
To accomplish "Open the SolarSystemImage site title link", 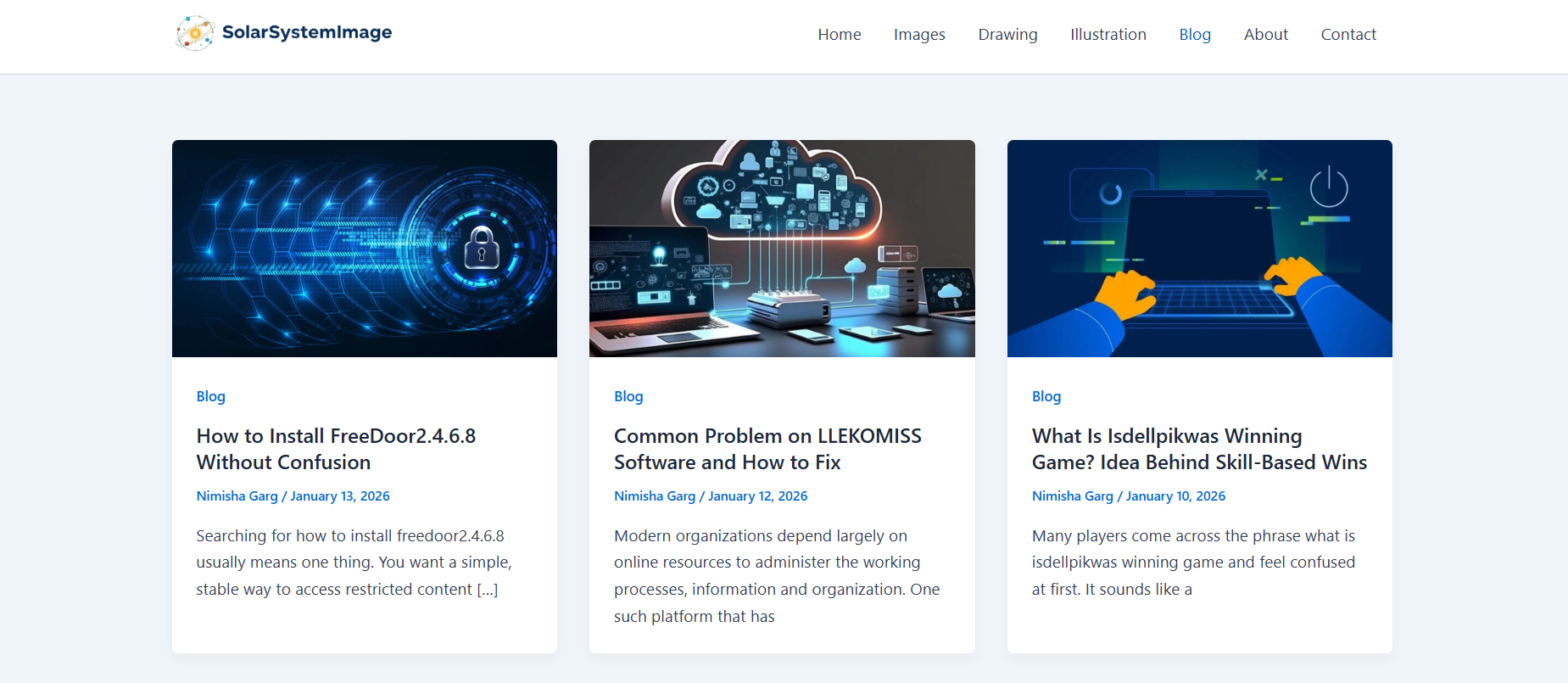I will [306, 32].
